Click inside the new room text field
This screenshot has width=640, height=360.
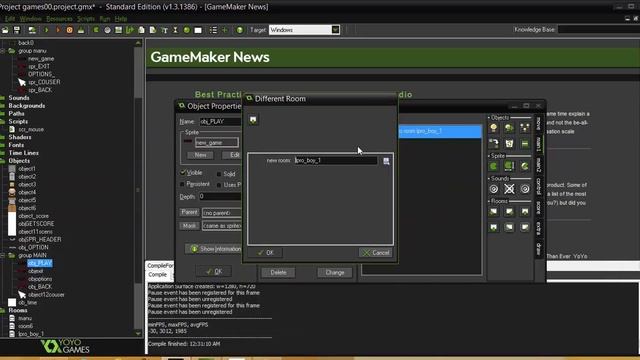(x=336, y=160)
